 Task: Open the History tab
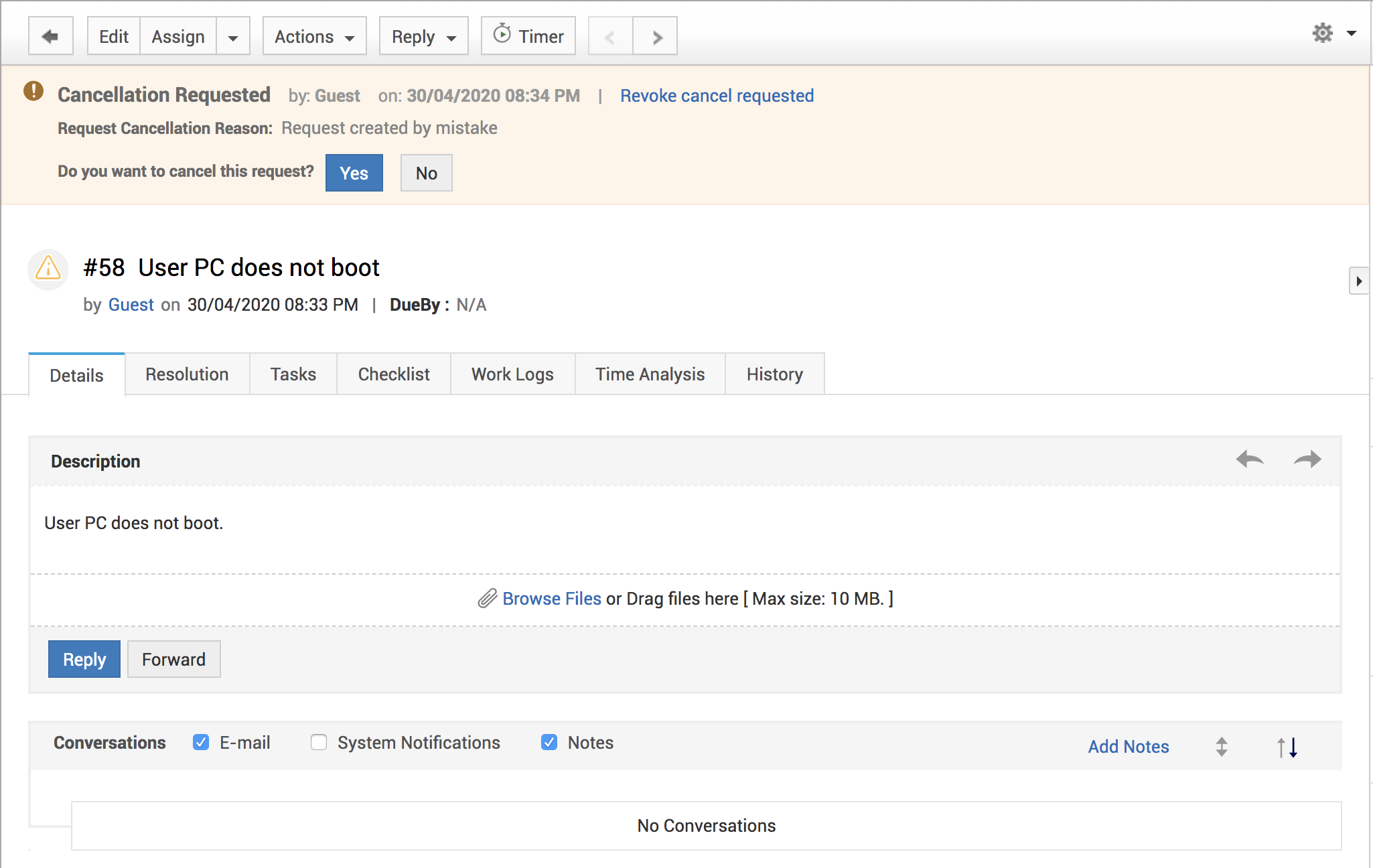(775, 374)
